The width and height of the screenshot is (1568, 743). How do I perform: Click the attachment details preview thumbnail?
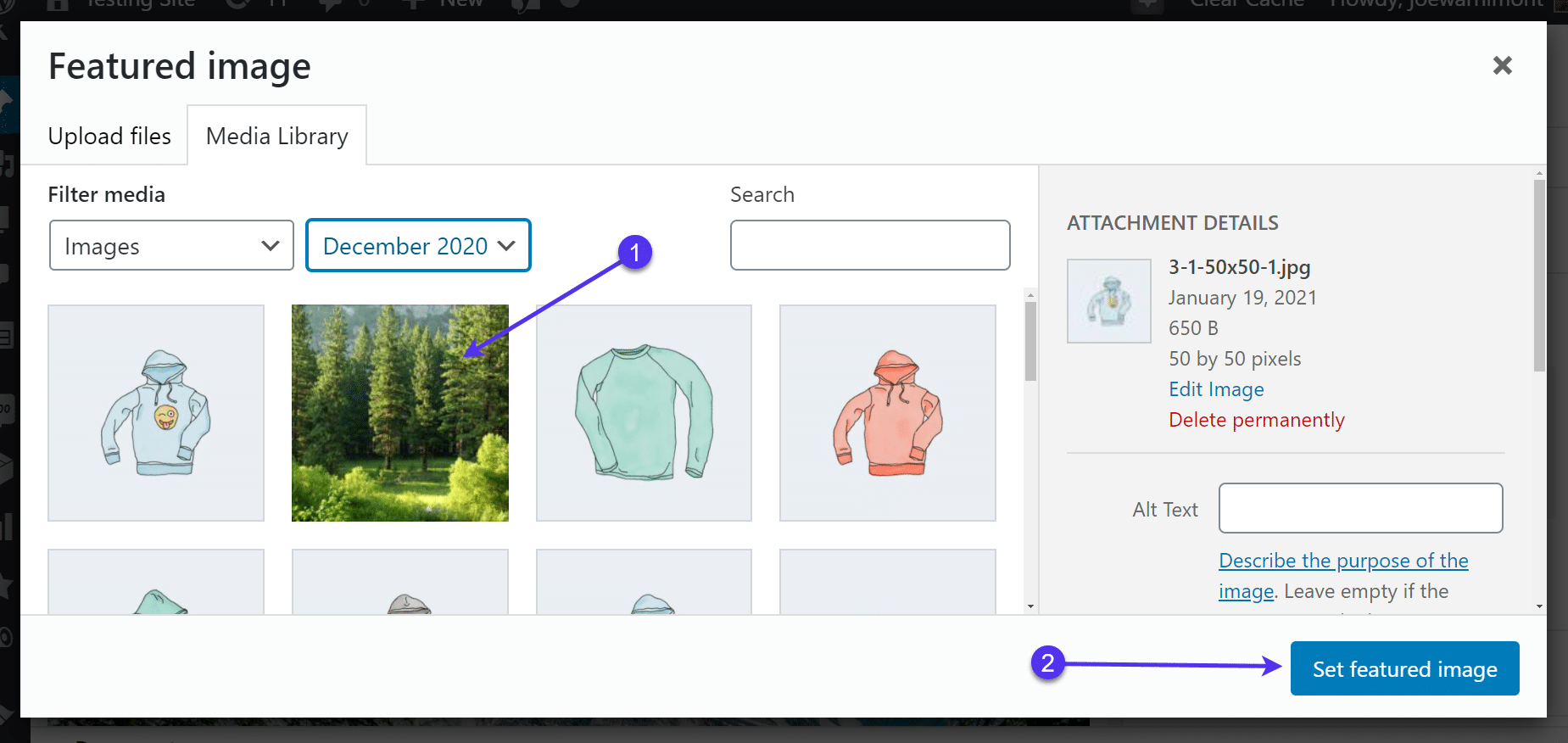[x=1108, y=301]
